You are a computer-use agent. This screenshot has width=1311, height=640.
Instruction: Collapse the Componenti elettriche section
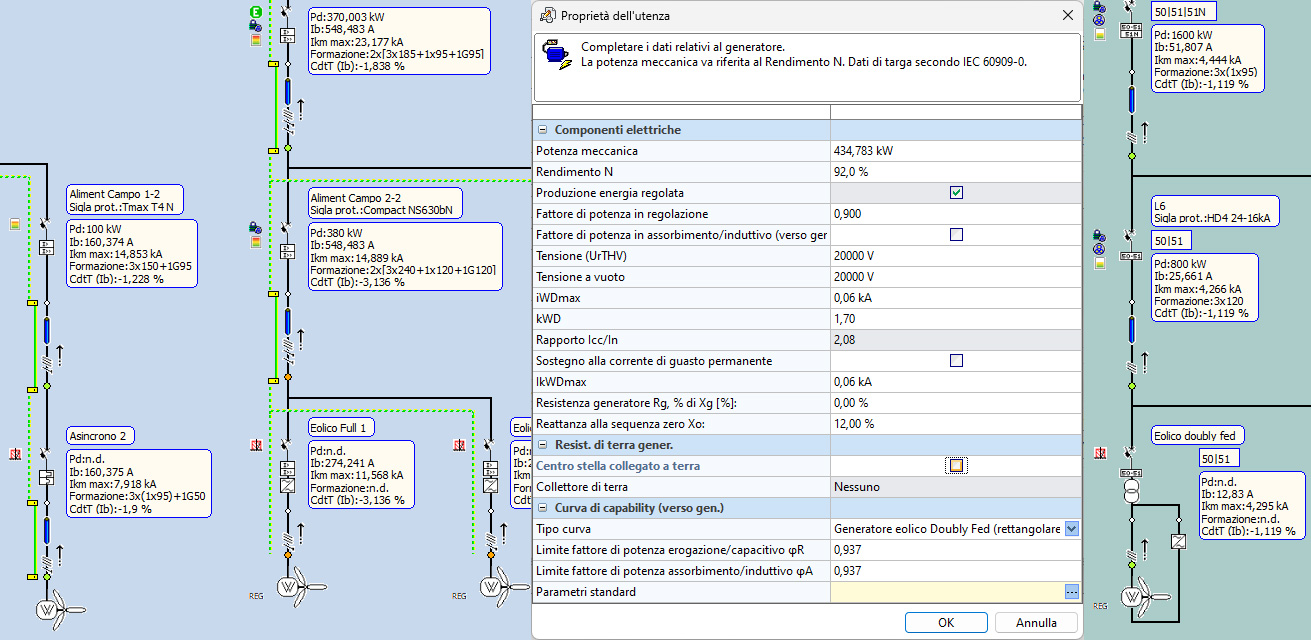[543, 130]
